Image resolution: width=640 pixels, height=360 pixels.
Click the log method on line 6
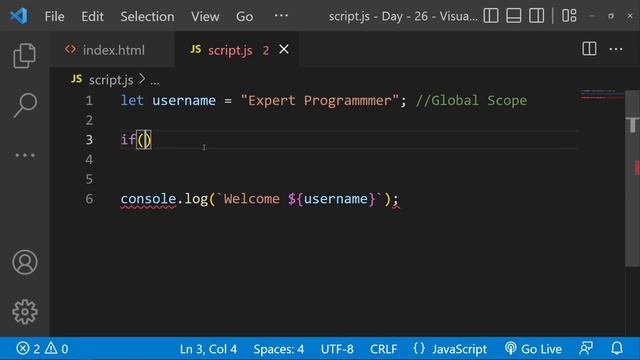click(196, 199)
